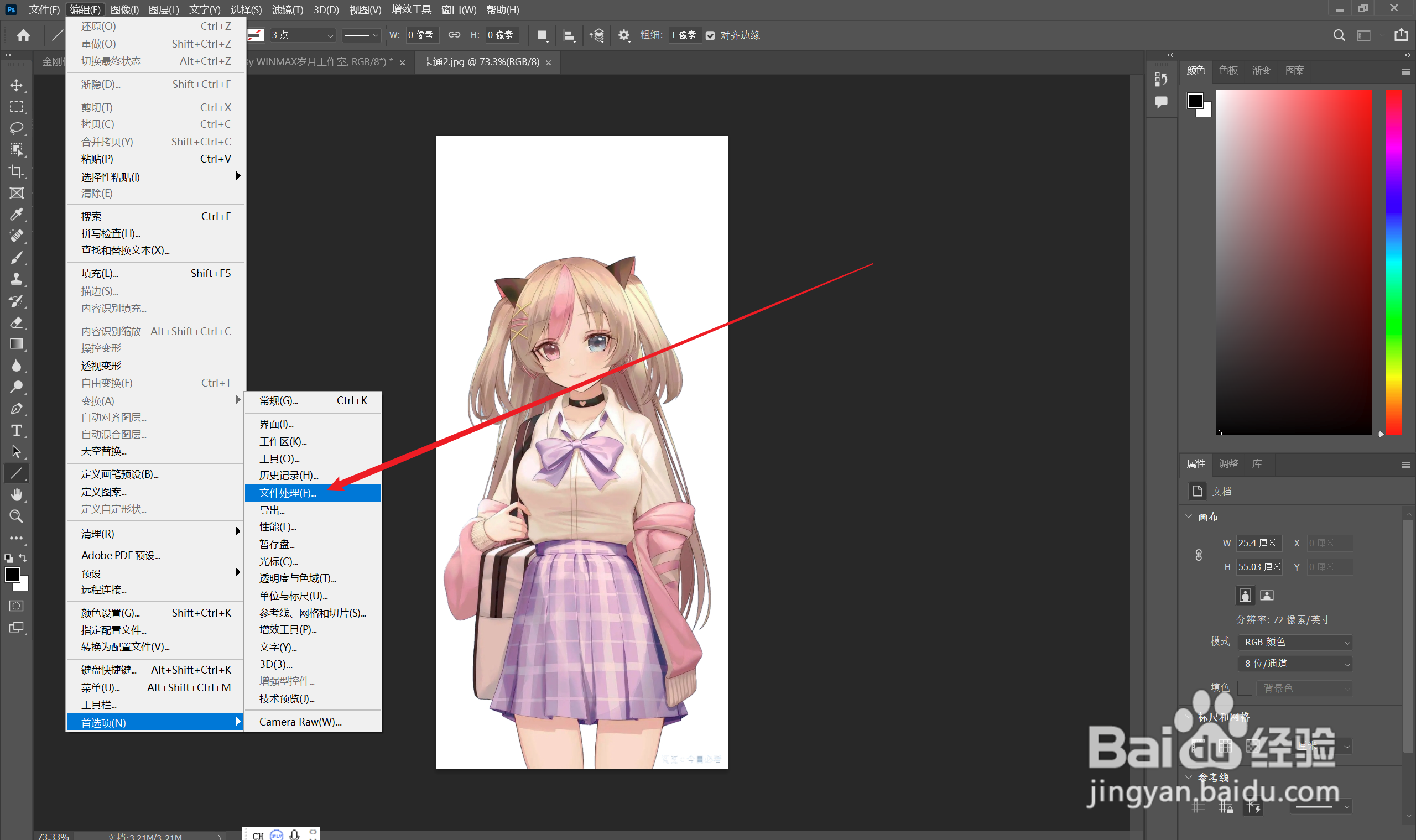This screenshot has width=1416, height=840.
Task: Toggle the 对齐边缘 checkbox
Action: point(710,35)
